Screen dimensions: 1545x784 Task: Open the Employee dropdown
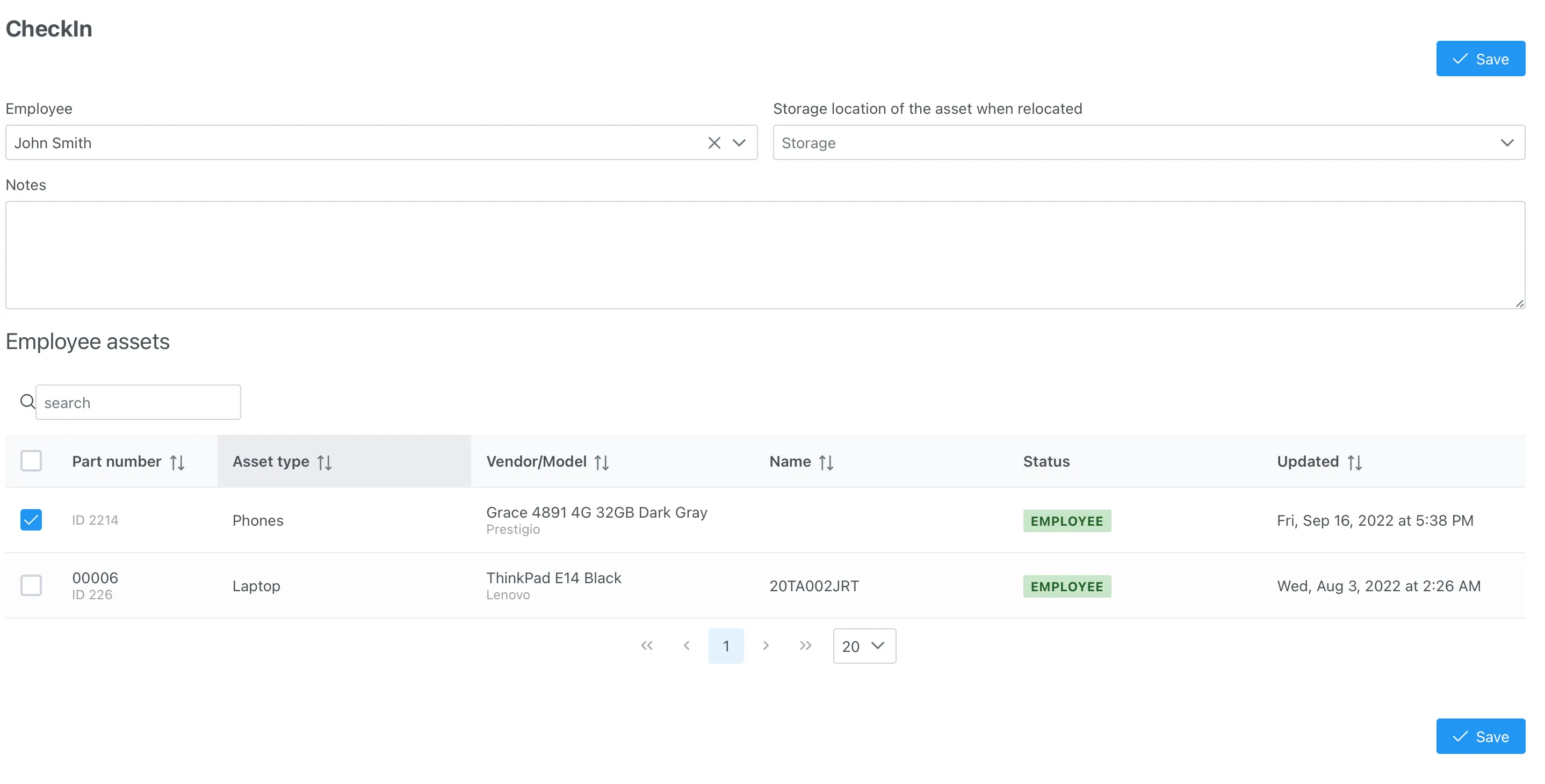point(739,143)
